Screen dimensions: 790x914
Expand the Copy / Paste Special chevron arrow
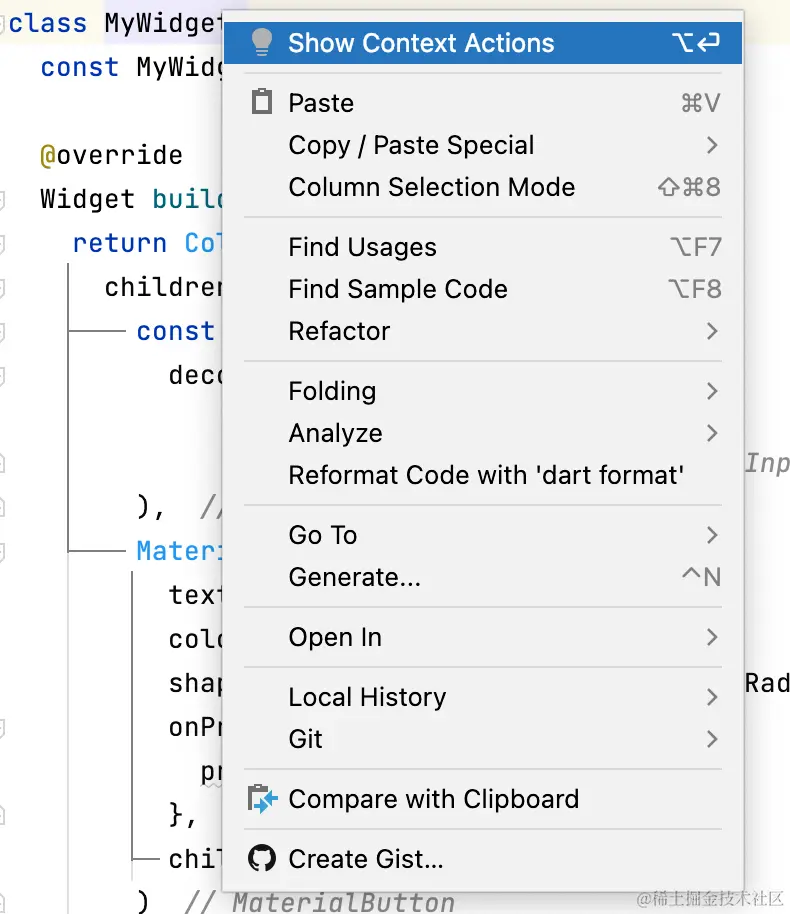pyautogui.click(x=712, y=145)
